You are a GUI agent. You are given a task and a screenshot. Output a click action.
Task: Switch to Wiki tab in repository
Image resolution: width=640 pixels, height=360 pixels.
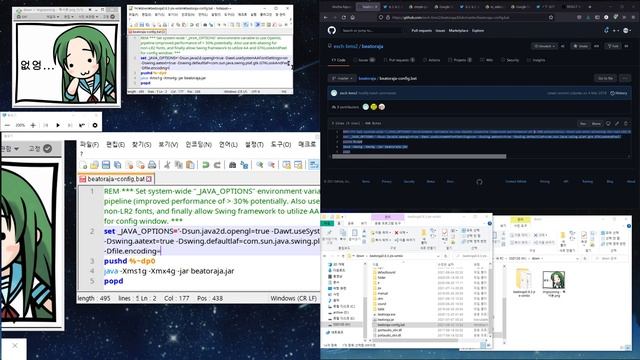pos(487,60)
